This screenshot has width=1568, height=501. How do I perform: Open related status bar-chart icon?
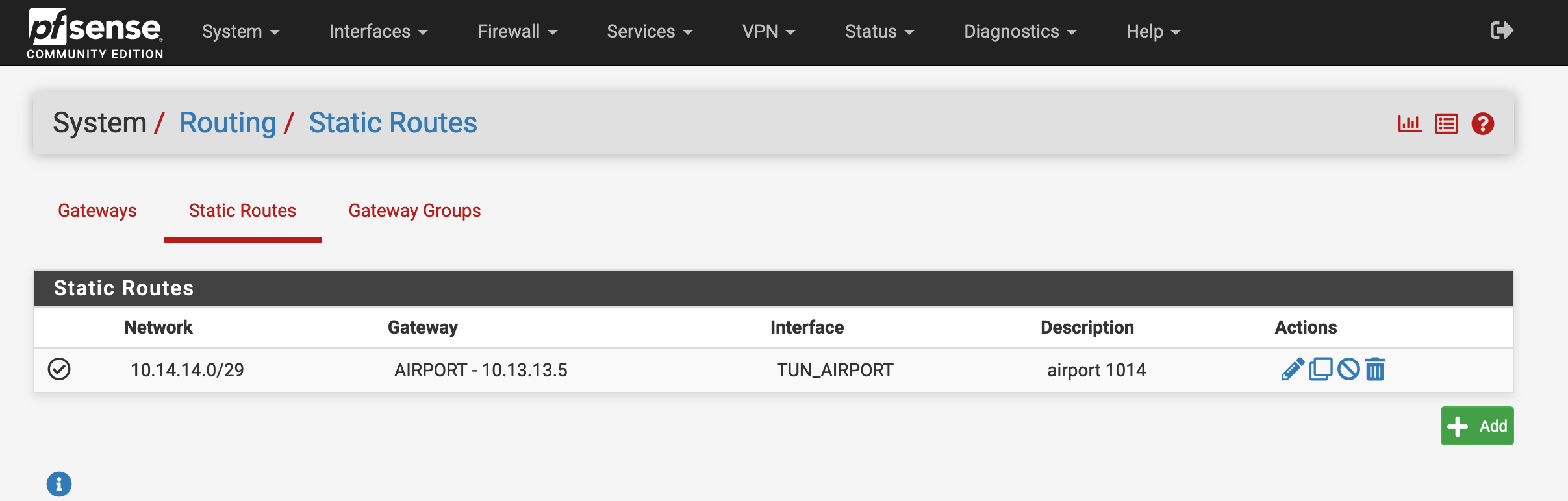pyautogui.click(x=1410, y=123)
